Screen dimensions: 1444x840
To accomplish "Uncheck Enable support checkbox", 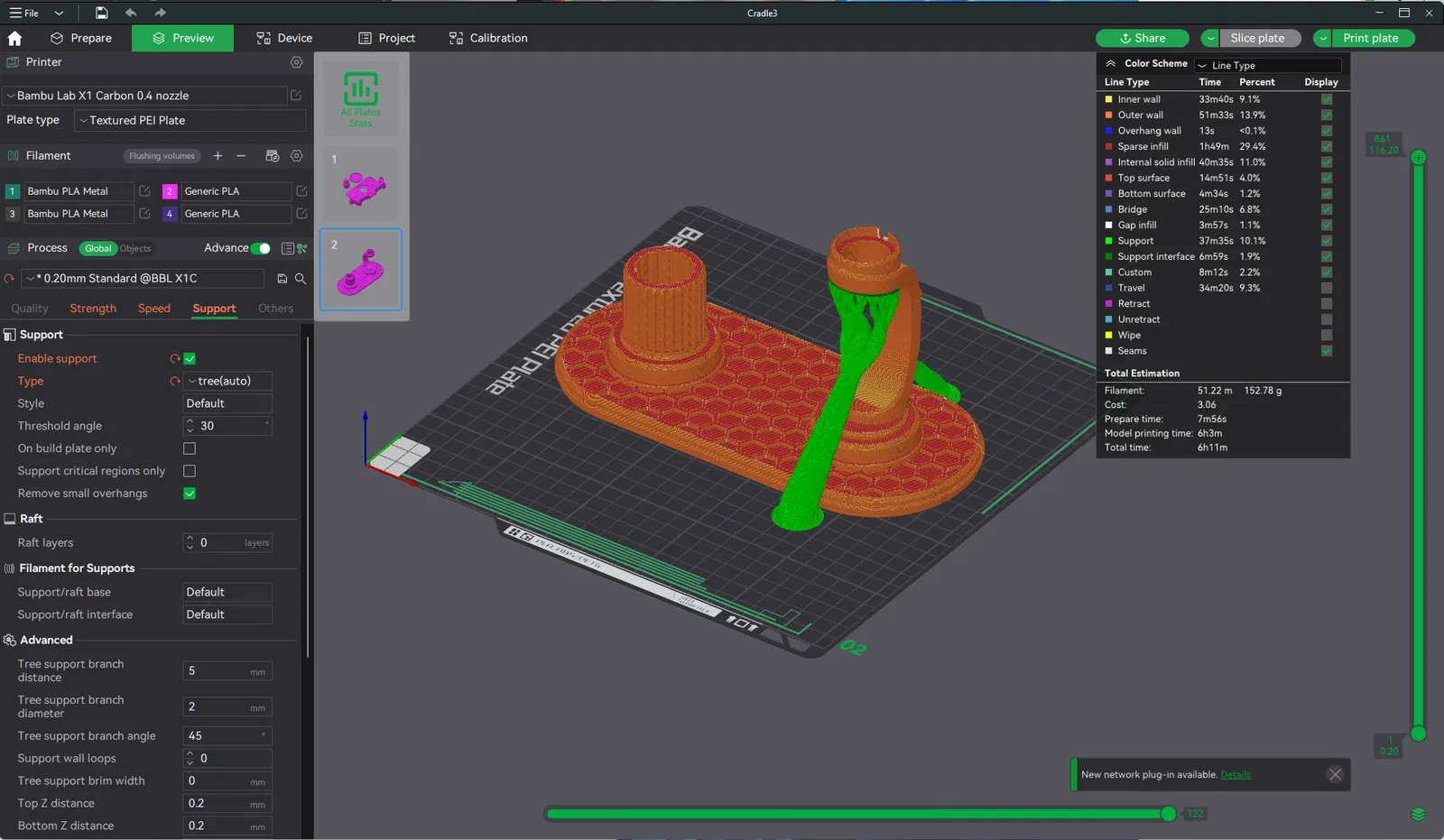I will click(190, 359).
